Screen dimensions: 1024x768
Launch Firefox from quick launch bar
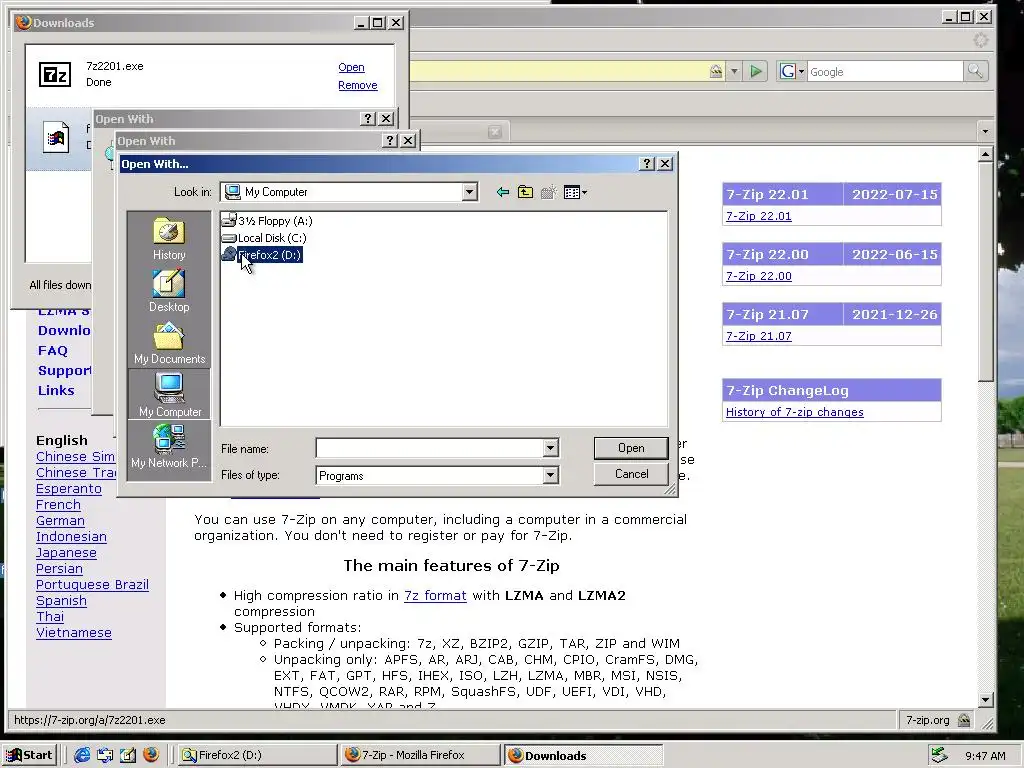point(151,755)
